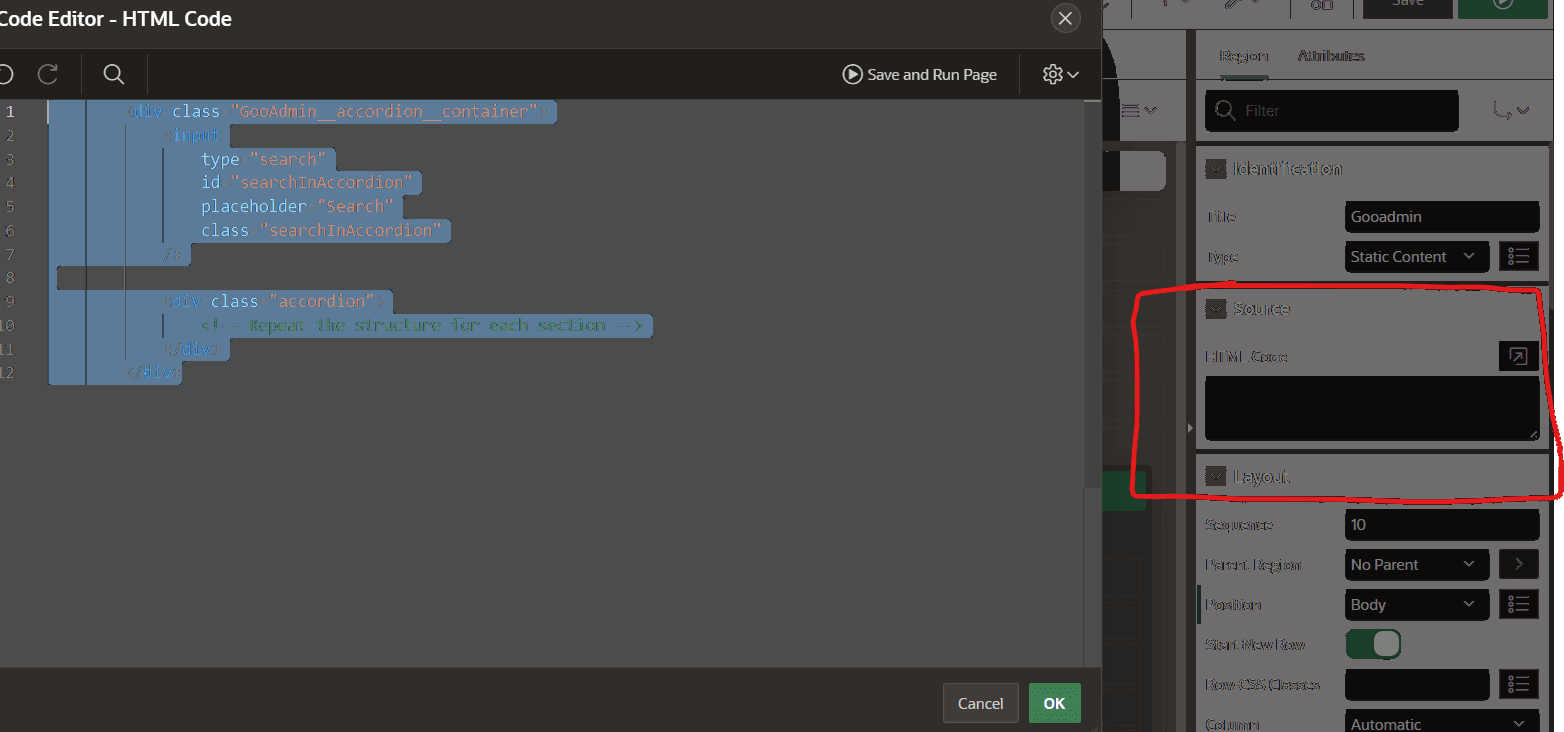Viewport: 1564px width, 732px height.
Task: Confirm the HTML code with OK
Action: tap(1054, 703)
